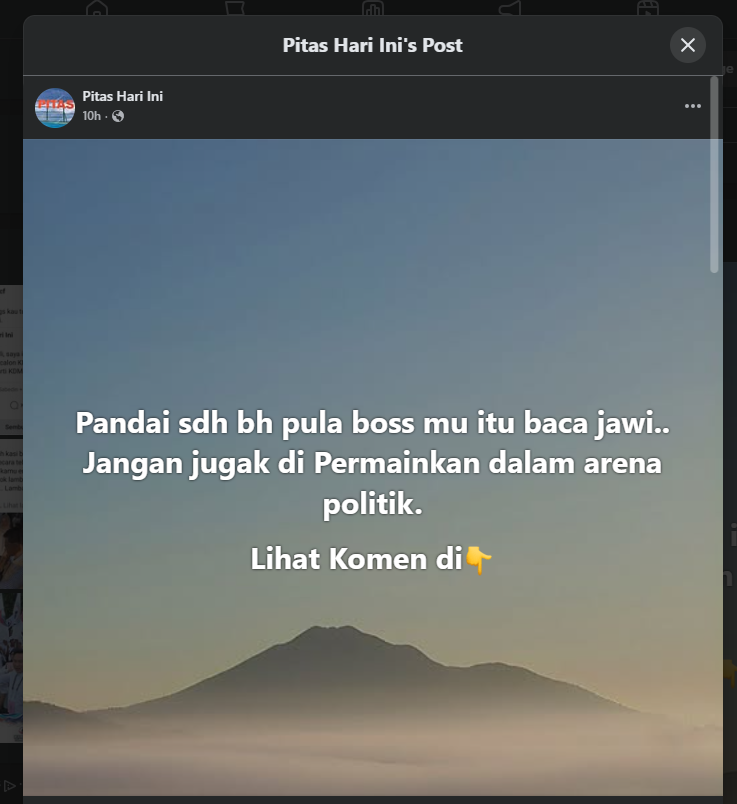Click the globe public audience icon
737x804 pixels.
pyautogui.click(x=118, y=116)
